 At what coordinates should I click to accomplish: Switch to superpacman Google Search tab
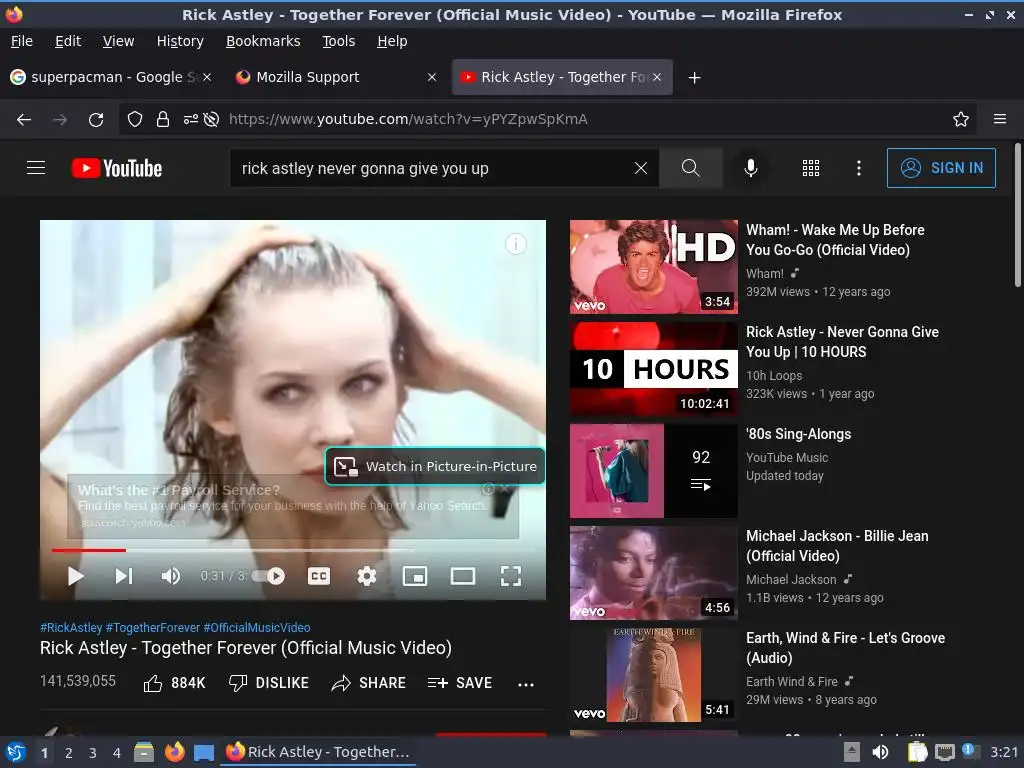pos(111,77)
